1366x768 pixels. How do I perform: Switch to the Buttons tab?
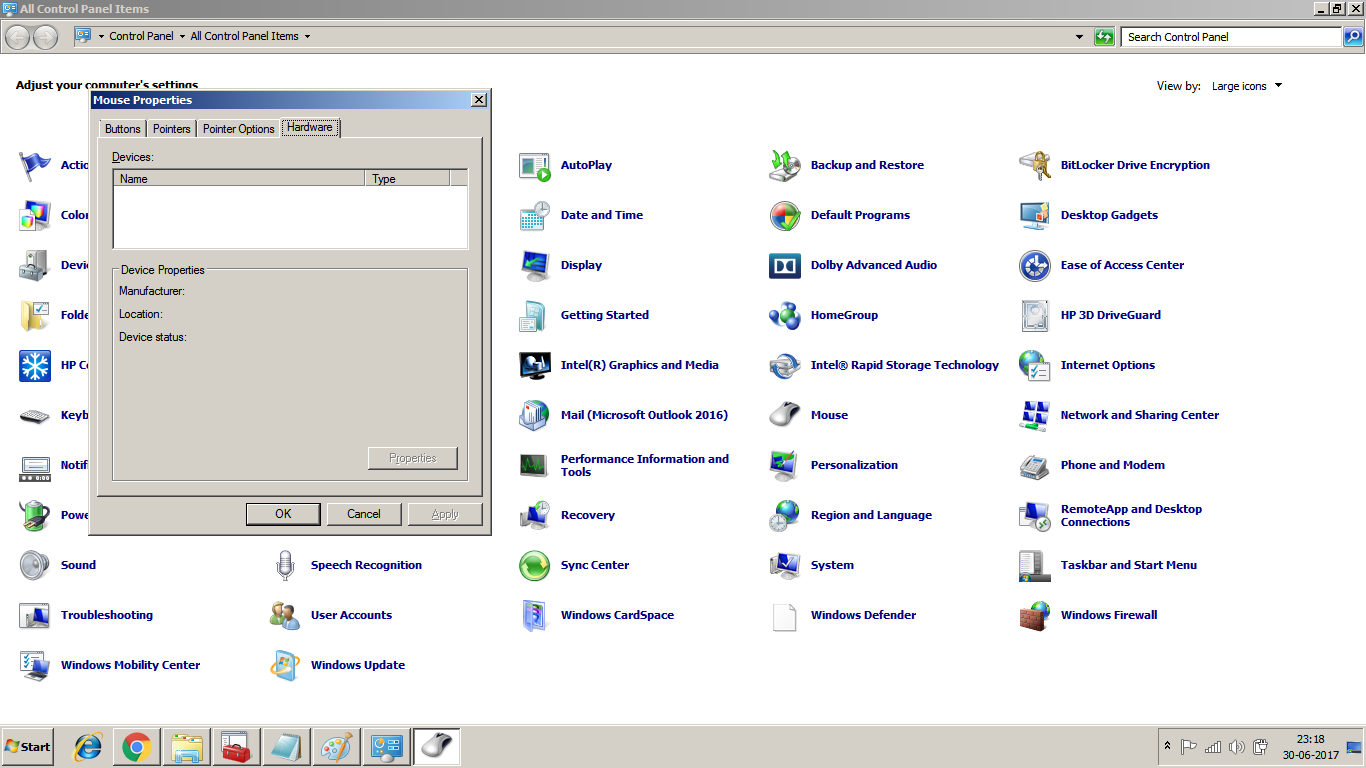121,128
